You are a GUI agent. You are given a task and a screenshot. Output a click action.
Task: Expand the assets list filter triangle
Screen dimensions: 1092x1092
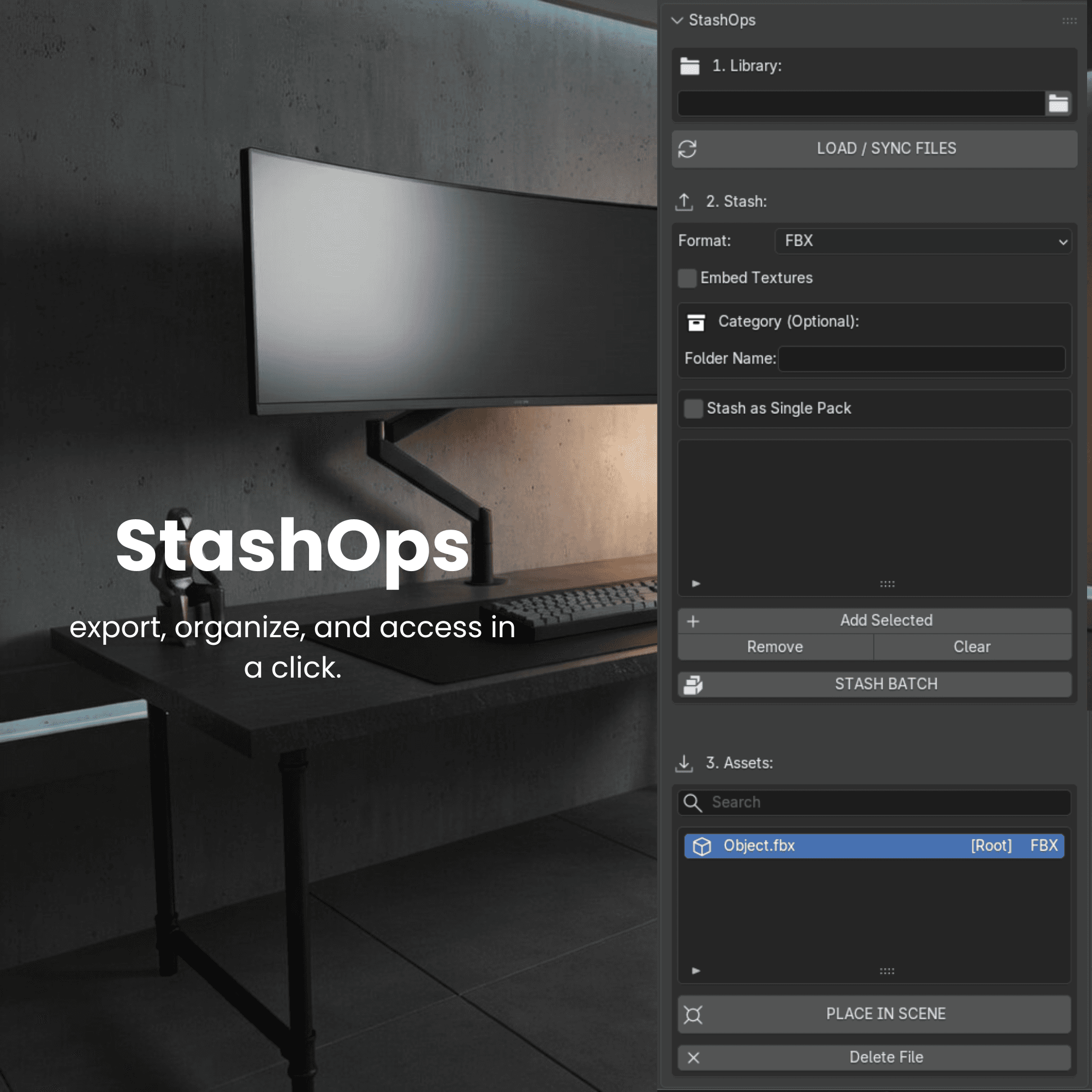(696, 970)
